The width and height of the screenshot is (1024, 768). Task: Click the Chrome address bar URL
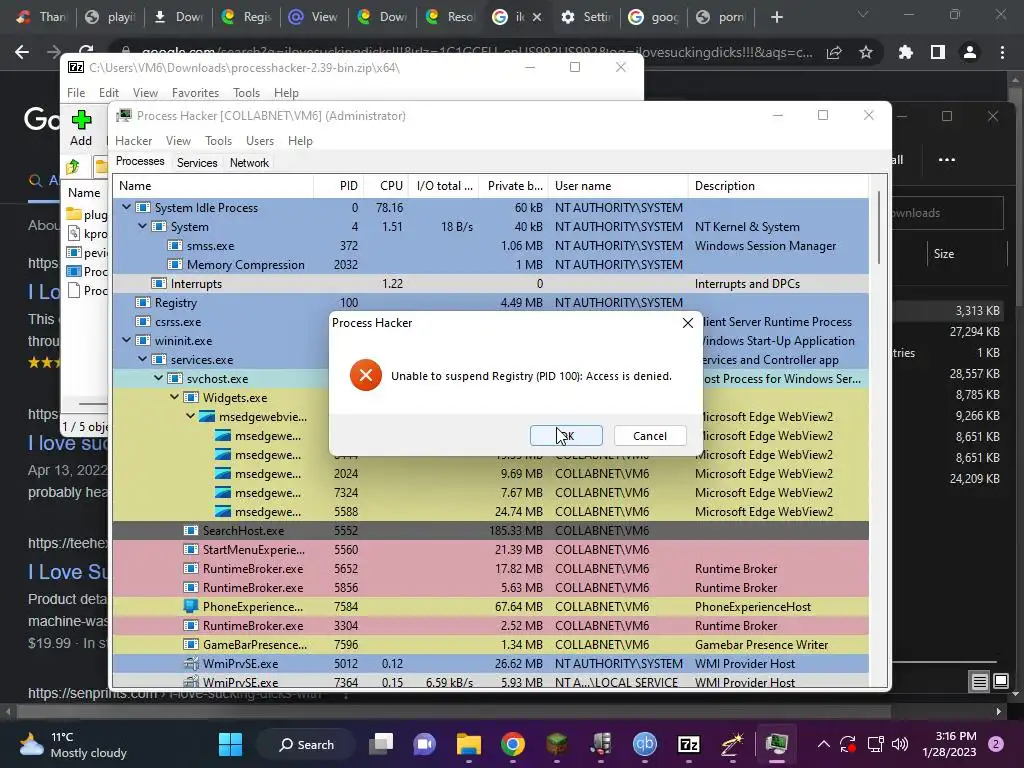[x=477, y=52]
